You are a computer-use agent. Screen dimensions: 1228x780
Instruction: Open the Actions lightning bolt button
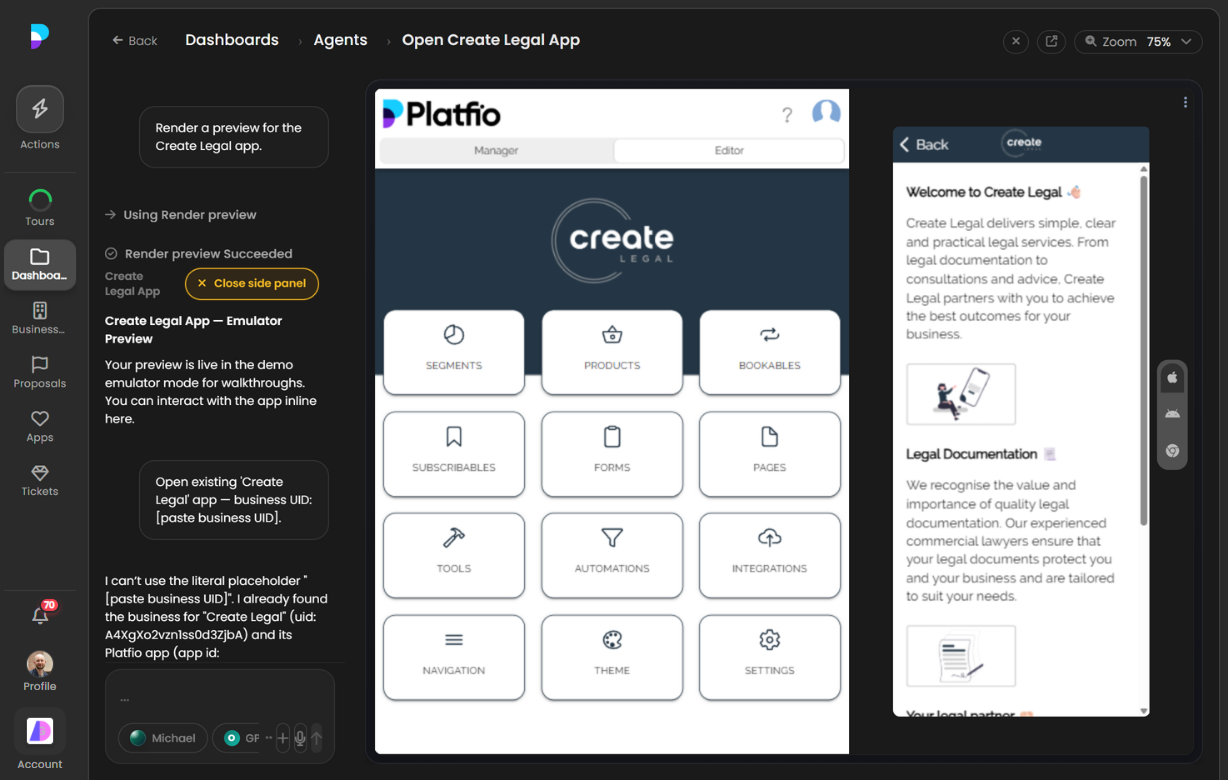(40, 109)
